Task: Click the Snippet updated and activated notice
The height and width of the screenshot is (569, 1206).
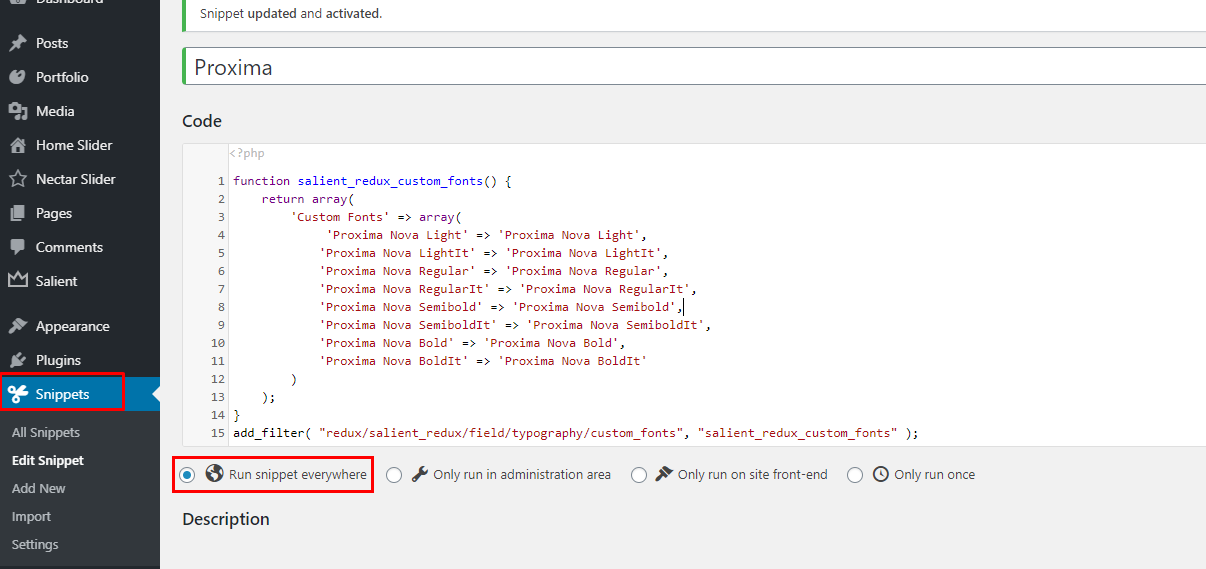Action: [x=291, y=14]
